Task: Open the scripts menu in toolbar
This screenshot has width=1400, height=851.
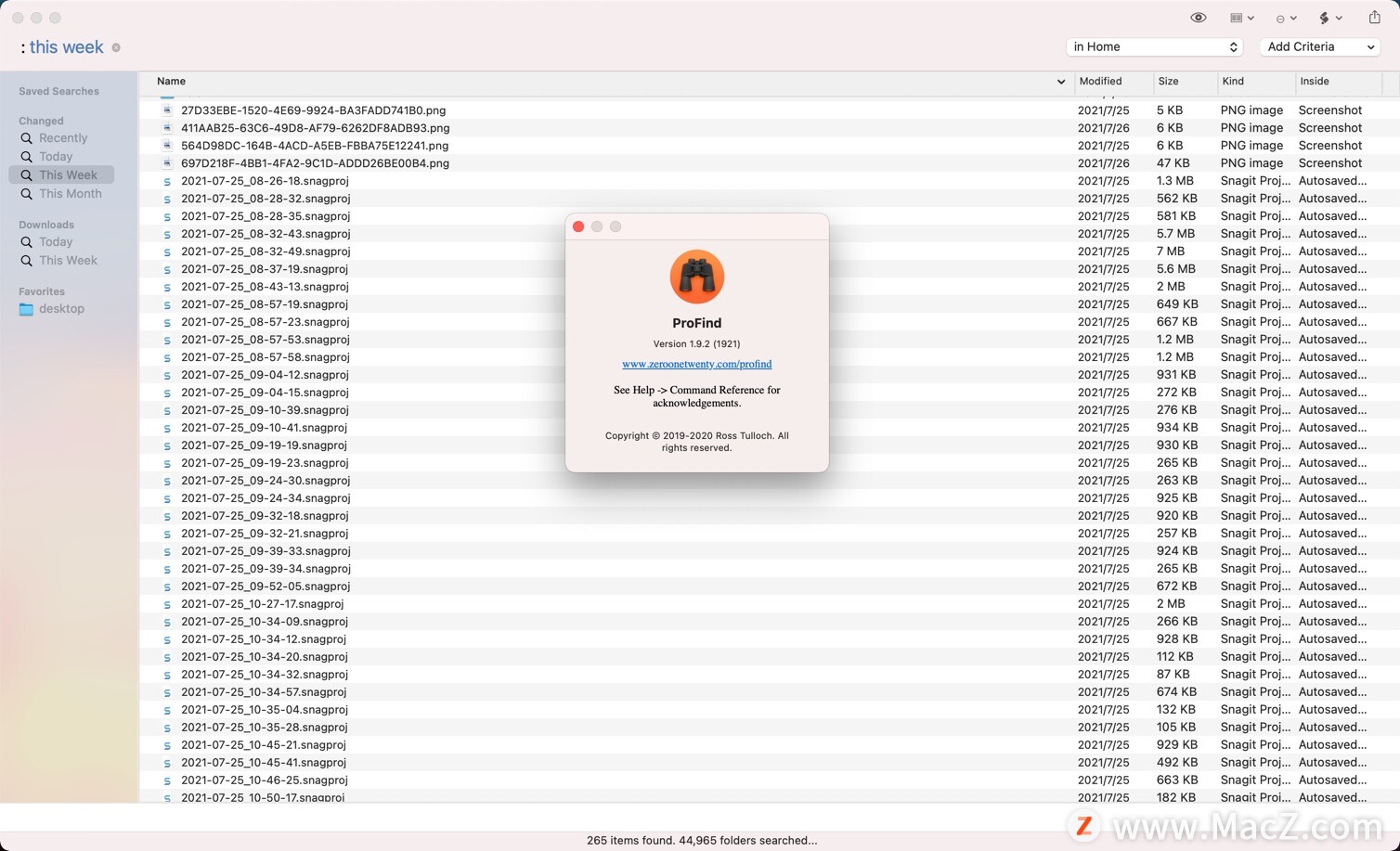Action: tap(1330, 18)
